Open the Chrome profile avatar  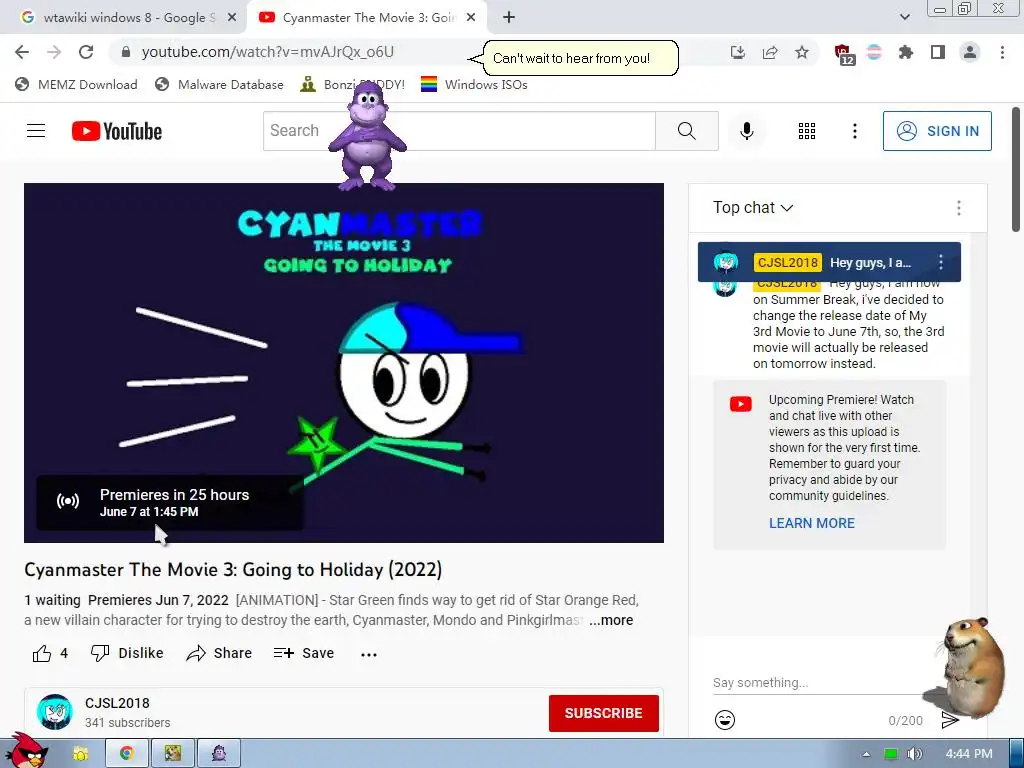pos(970,52)
